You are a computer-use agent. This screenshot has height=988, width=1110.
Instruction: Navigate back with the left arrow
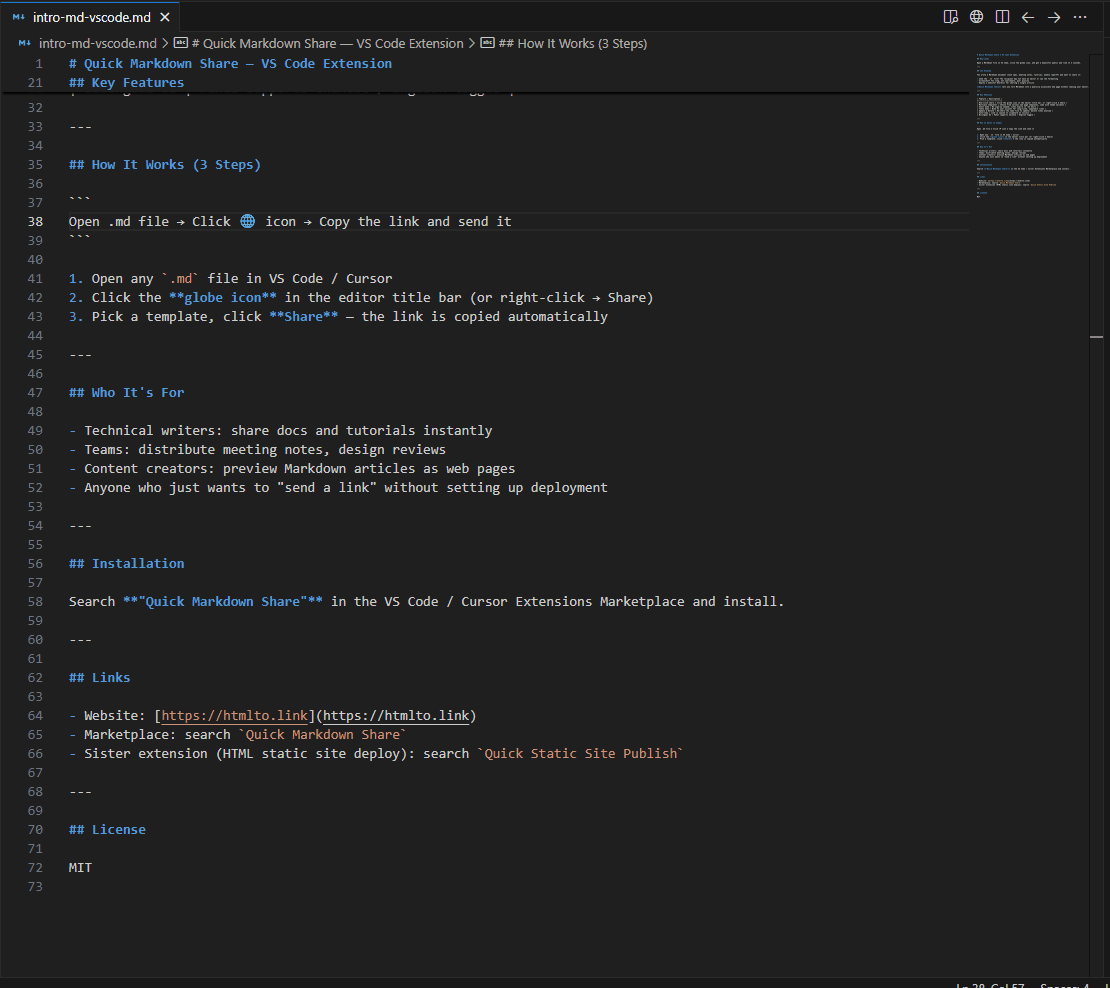click(x=1028, y=17)
